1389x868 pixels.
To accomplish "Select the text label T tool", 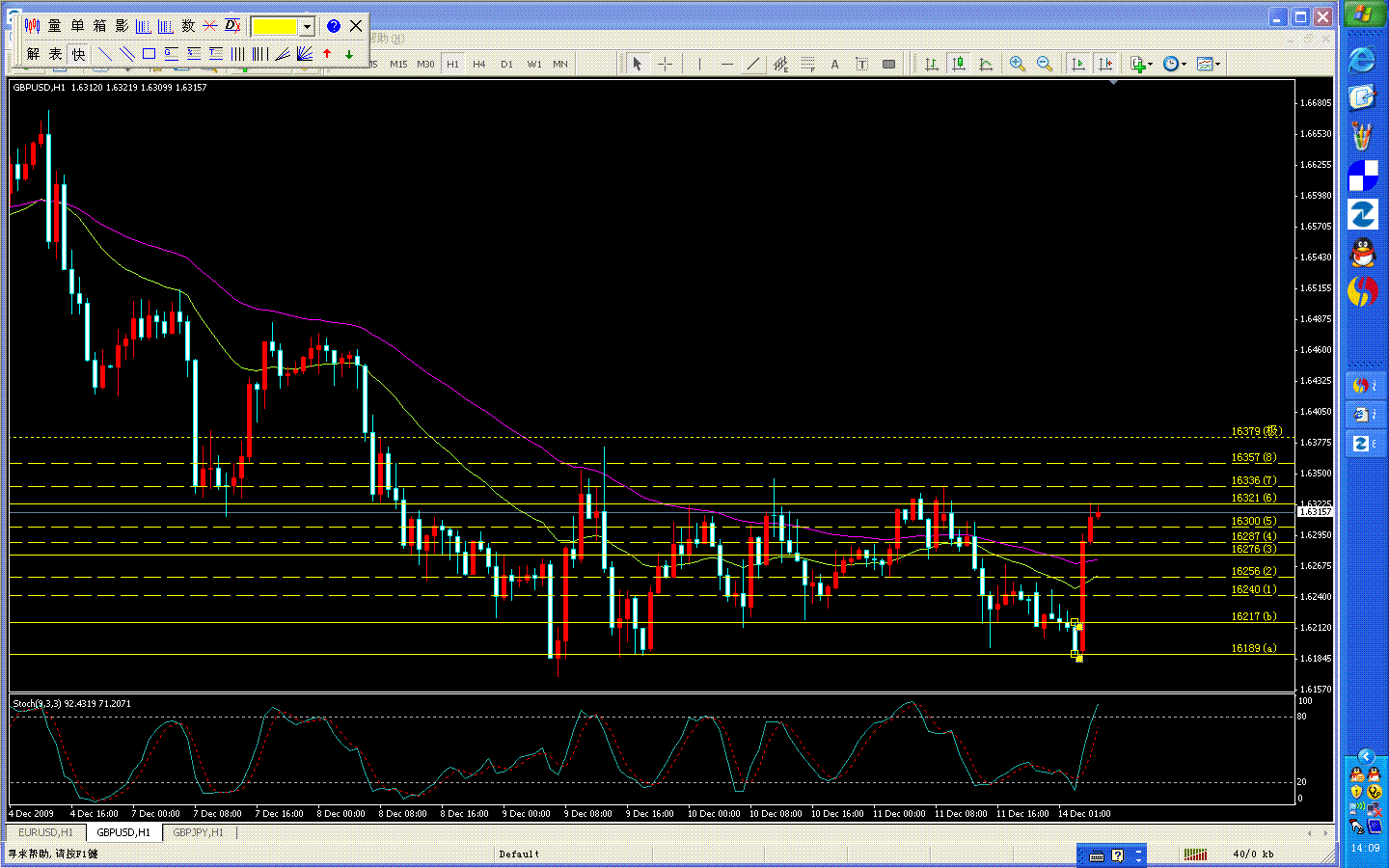I will [861, 64].
